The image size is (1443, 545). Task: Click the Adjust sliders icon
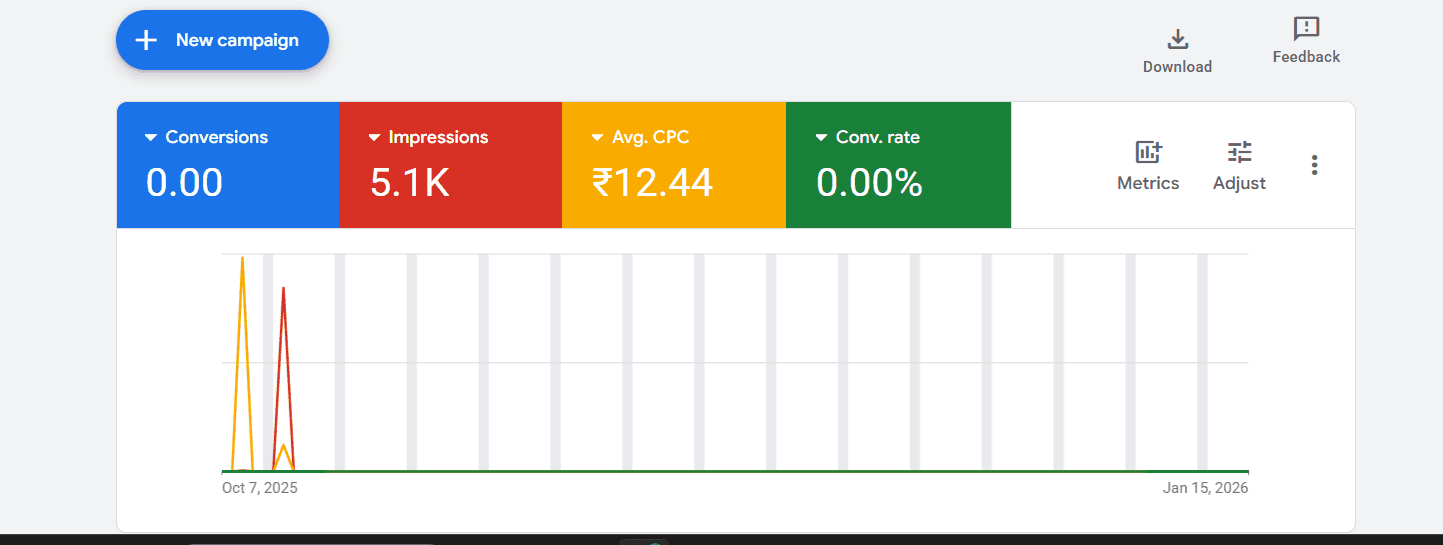[1240, 152]
